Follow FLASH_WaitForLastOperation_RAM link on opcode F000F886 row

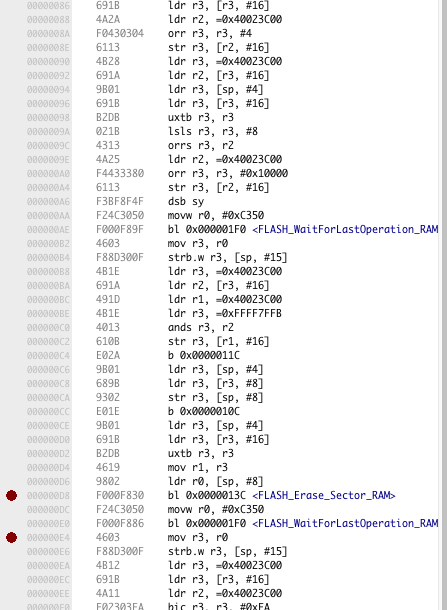point(345,523)
